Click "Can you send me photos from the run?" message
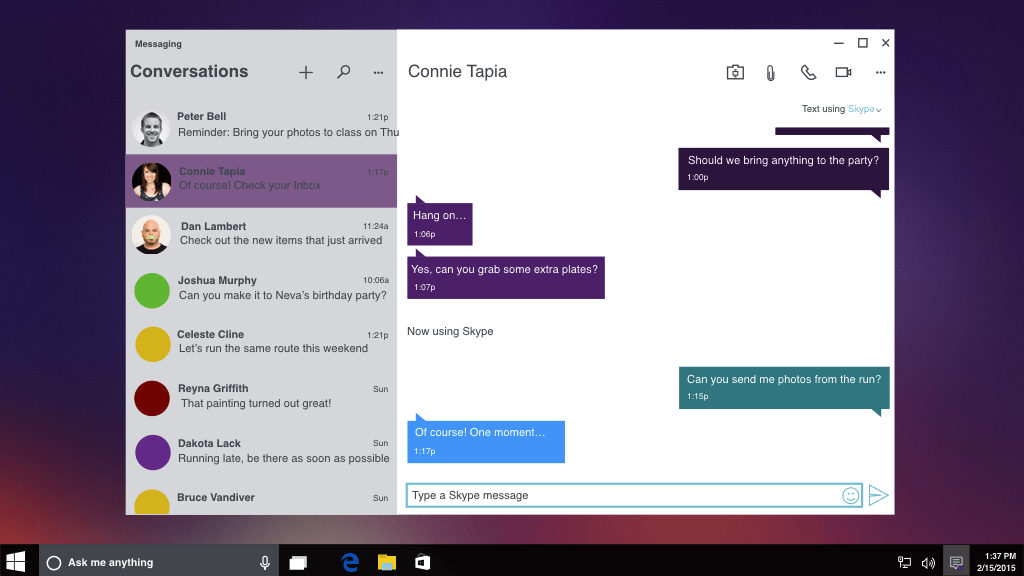Screen dimensions: 1024x576 (784, 387)
